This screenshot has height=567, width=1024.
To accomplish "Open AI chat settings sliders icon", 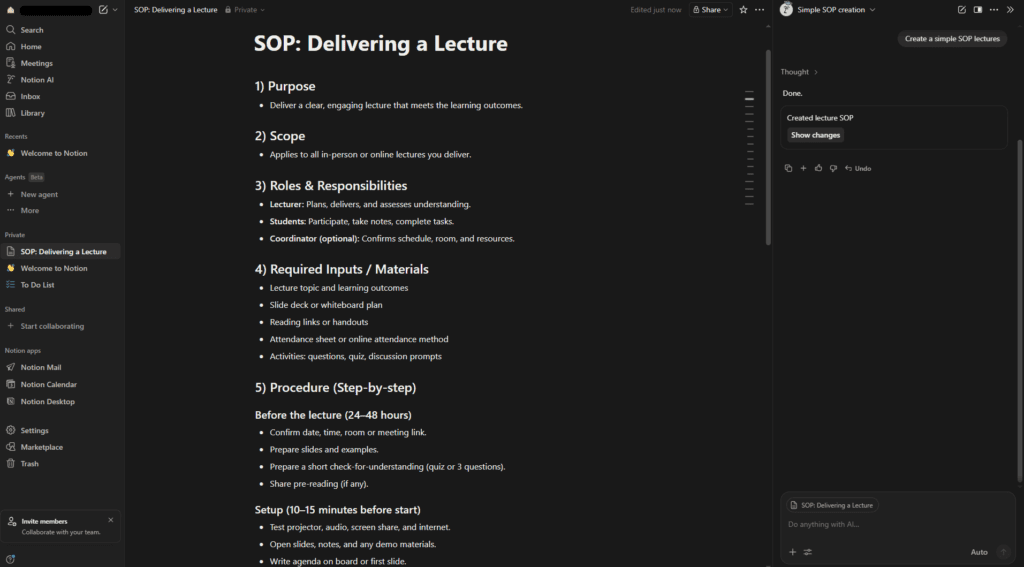I will click(807, 552).
